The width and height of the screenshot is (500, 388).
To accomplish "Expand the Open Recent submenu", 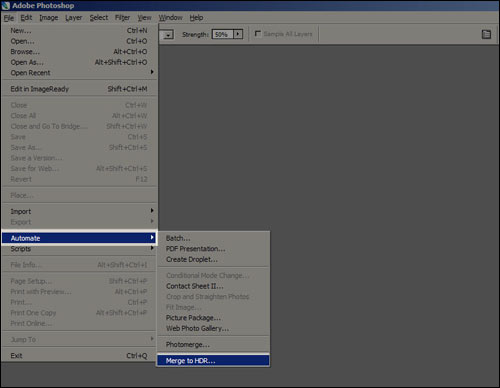I will 80,73.
